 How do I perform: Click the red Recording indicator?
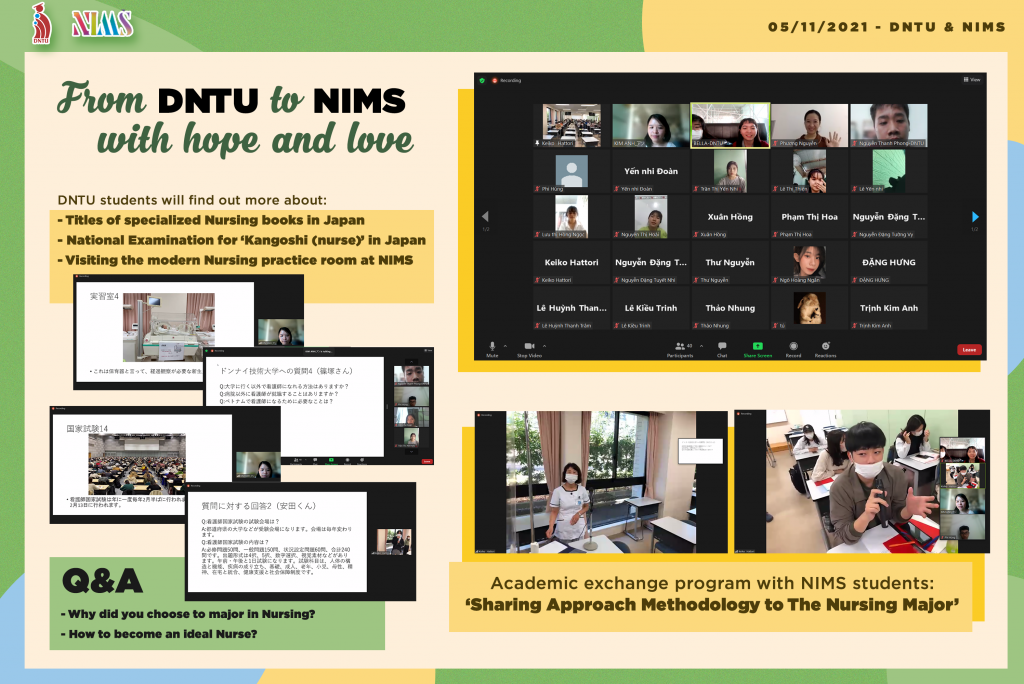[x=507, y=80]
